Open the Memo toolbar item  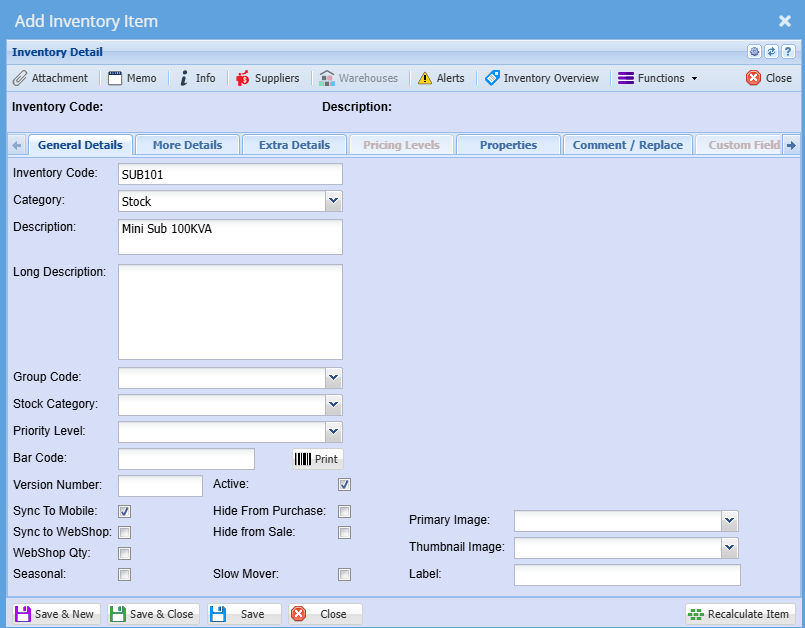point(132,78)
